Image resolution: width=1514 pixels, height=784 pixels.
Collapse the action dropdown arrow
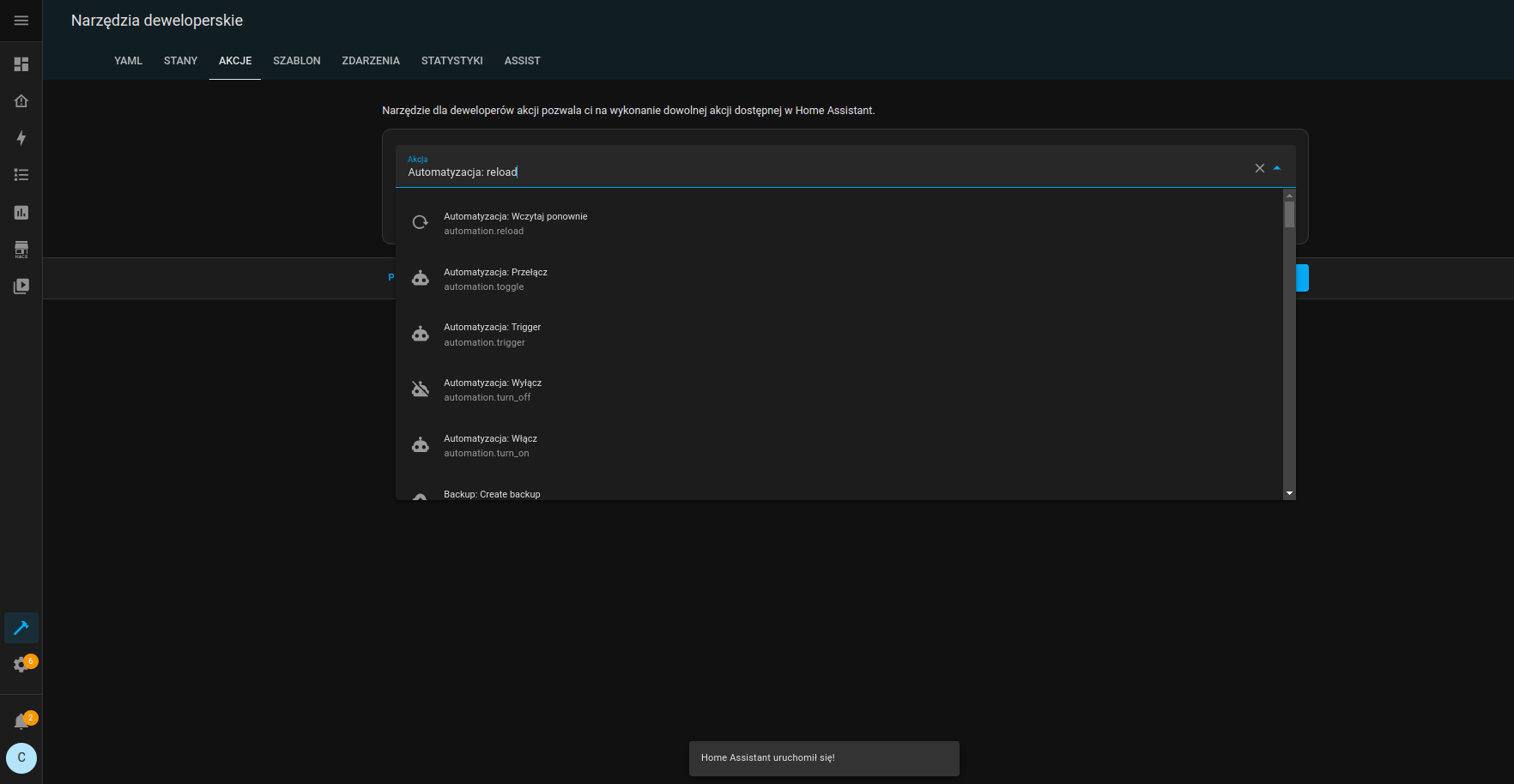coord(1277,168)
